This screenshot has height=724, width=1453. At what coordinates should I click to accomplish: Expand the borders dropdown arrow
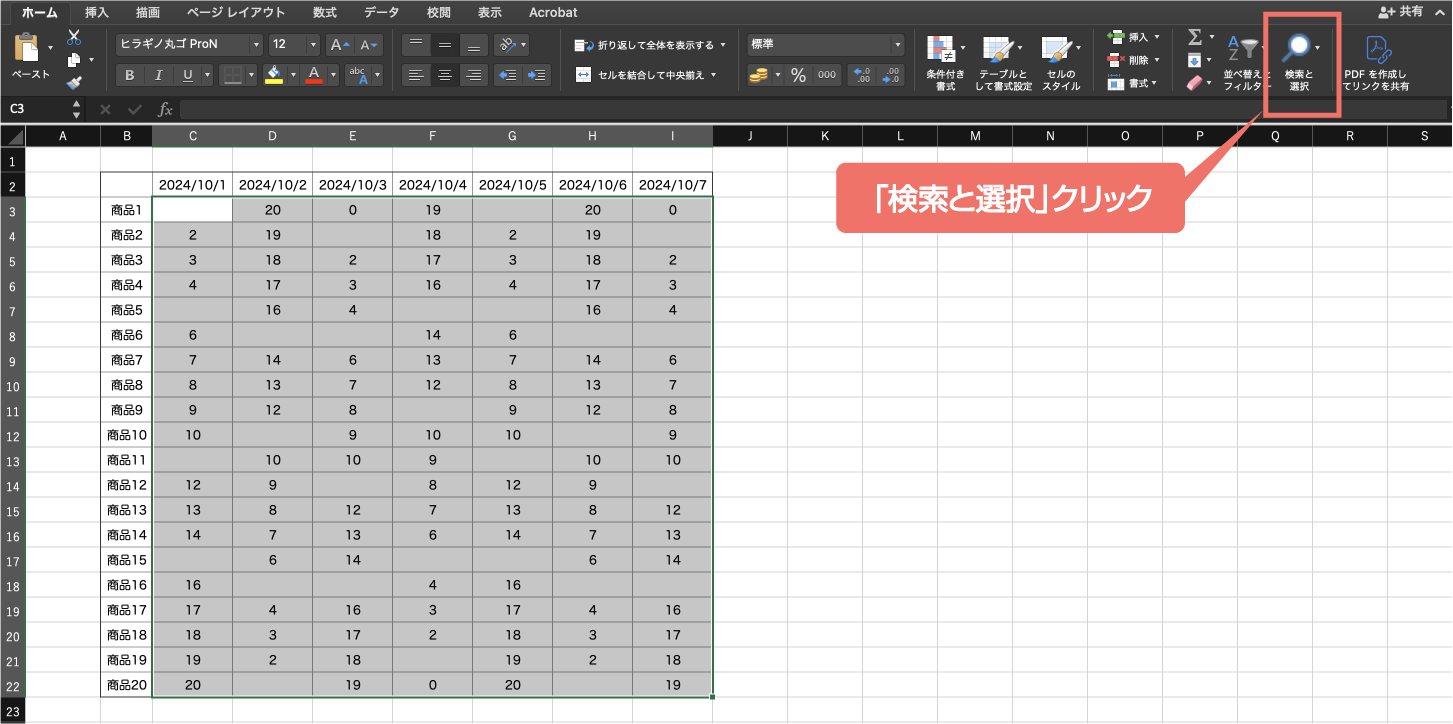point(251,75)
